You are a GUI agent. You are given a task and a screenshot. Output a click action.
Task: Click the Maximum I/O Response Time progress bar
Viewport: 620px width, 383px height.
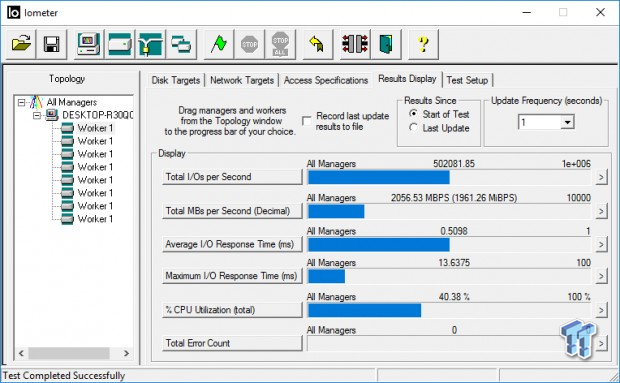449,276
